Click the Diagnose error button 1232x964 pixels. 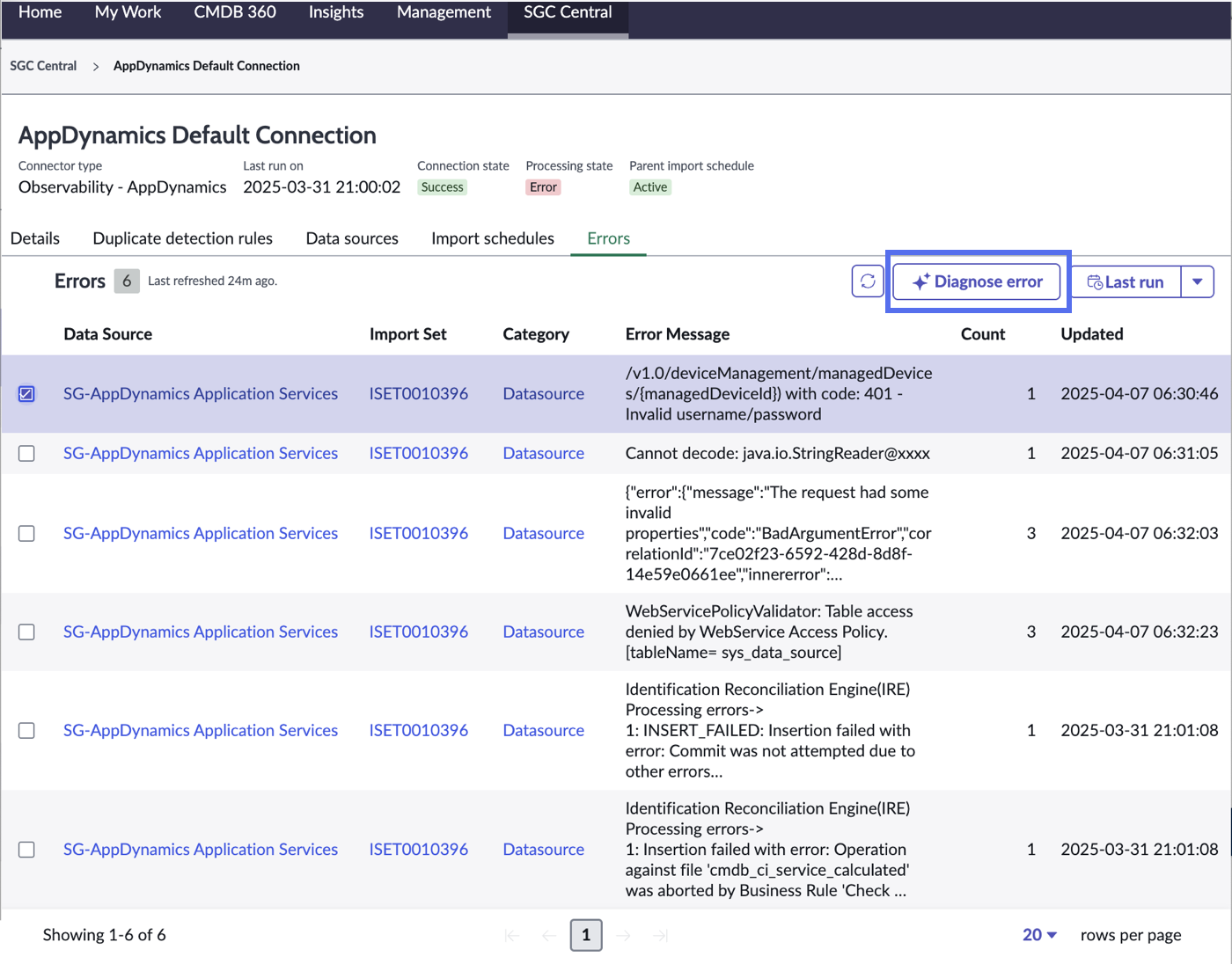977,281
